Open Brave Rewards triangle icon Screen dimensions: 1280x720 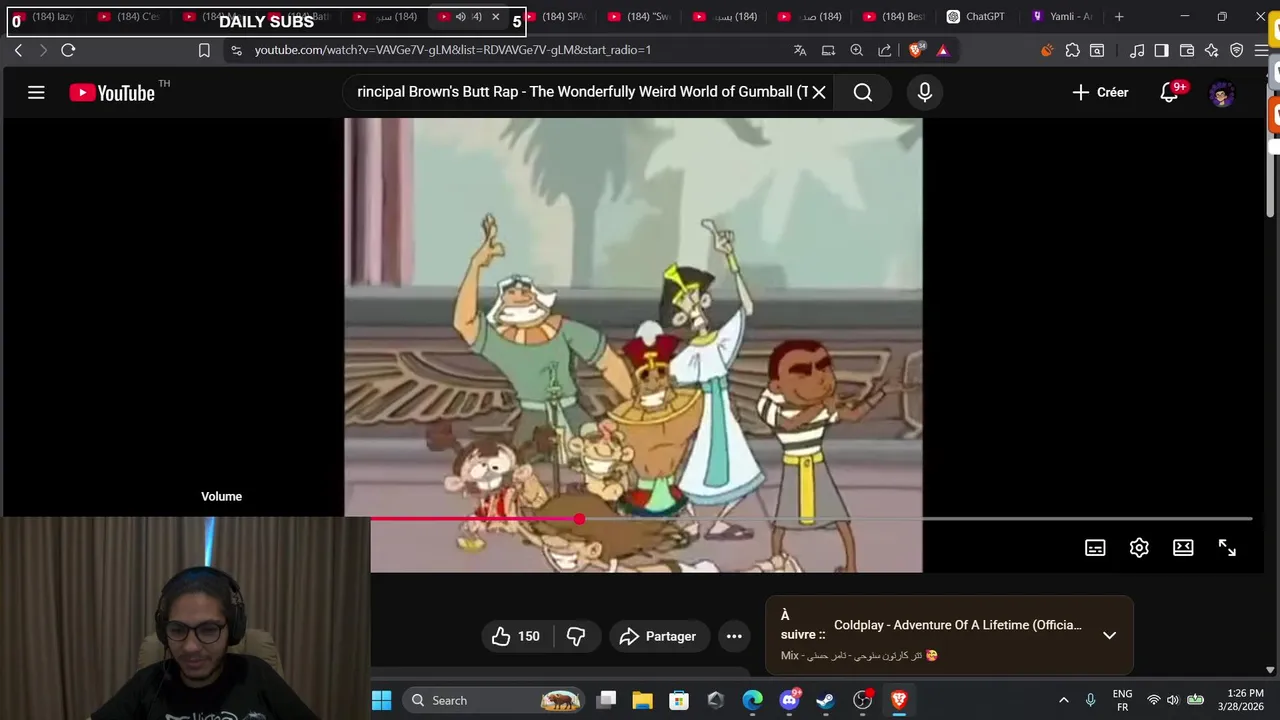click(943, 50)
